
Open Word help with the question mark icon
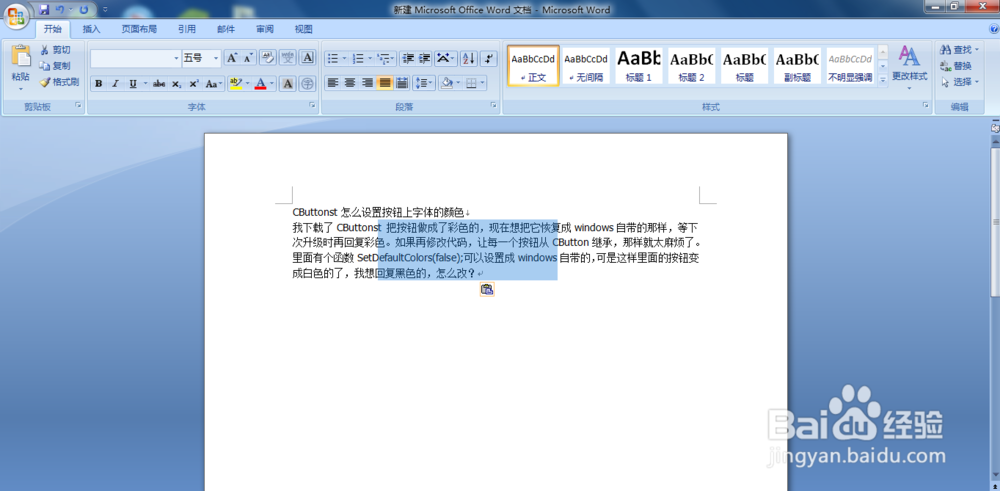pyautogui.click(x=994, y=29)
